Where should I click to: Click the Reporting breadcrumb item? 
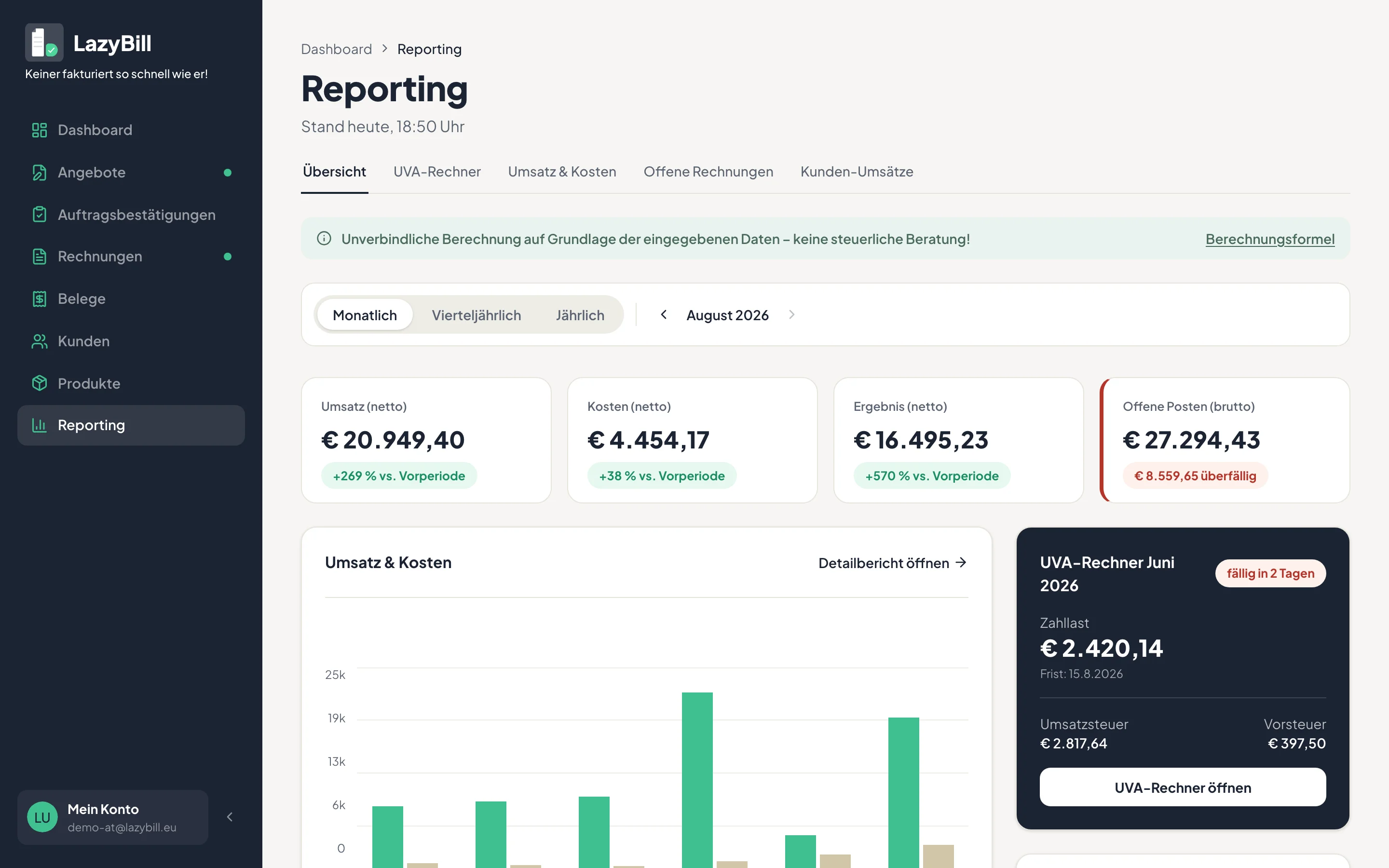[x=429, y=49]
